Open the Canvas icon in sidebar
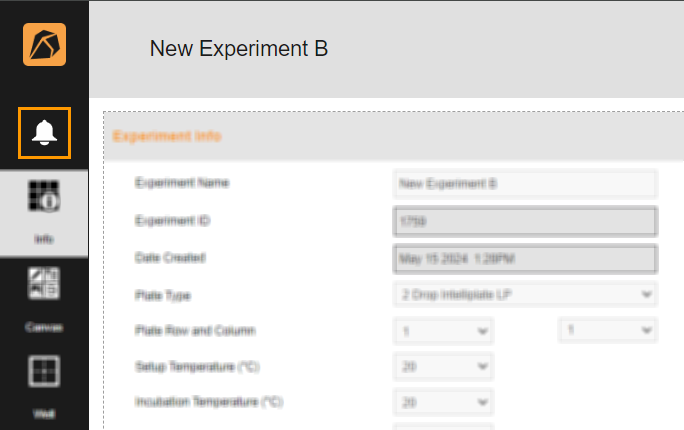 44,283
